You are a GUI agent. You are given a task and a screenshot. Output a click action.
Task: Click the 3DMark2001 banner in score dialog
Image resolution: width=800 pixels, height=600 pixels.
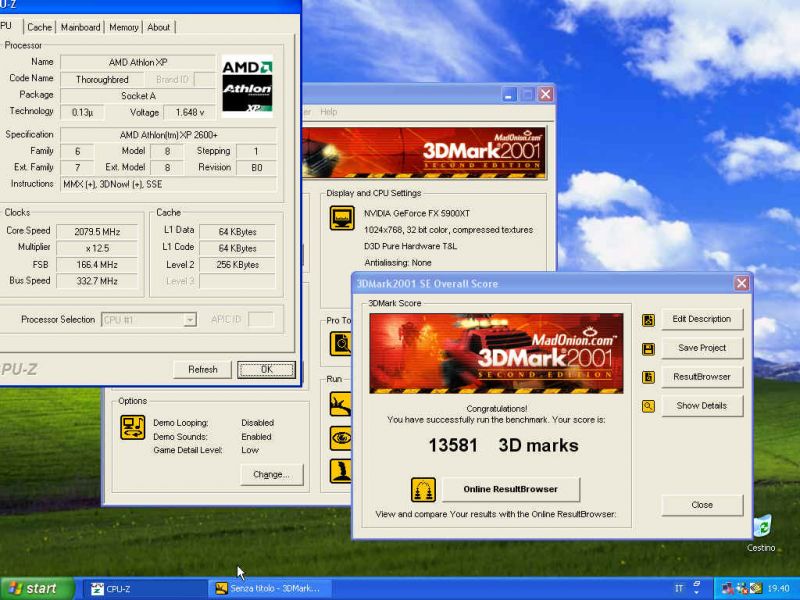coord(496,354)
